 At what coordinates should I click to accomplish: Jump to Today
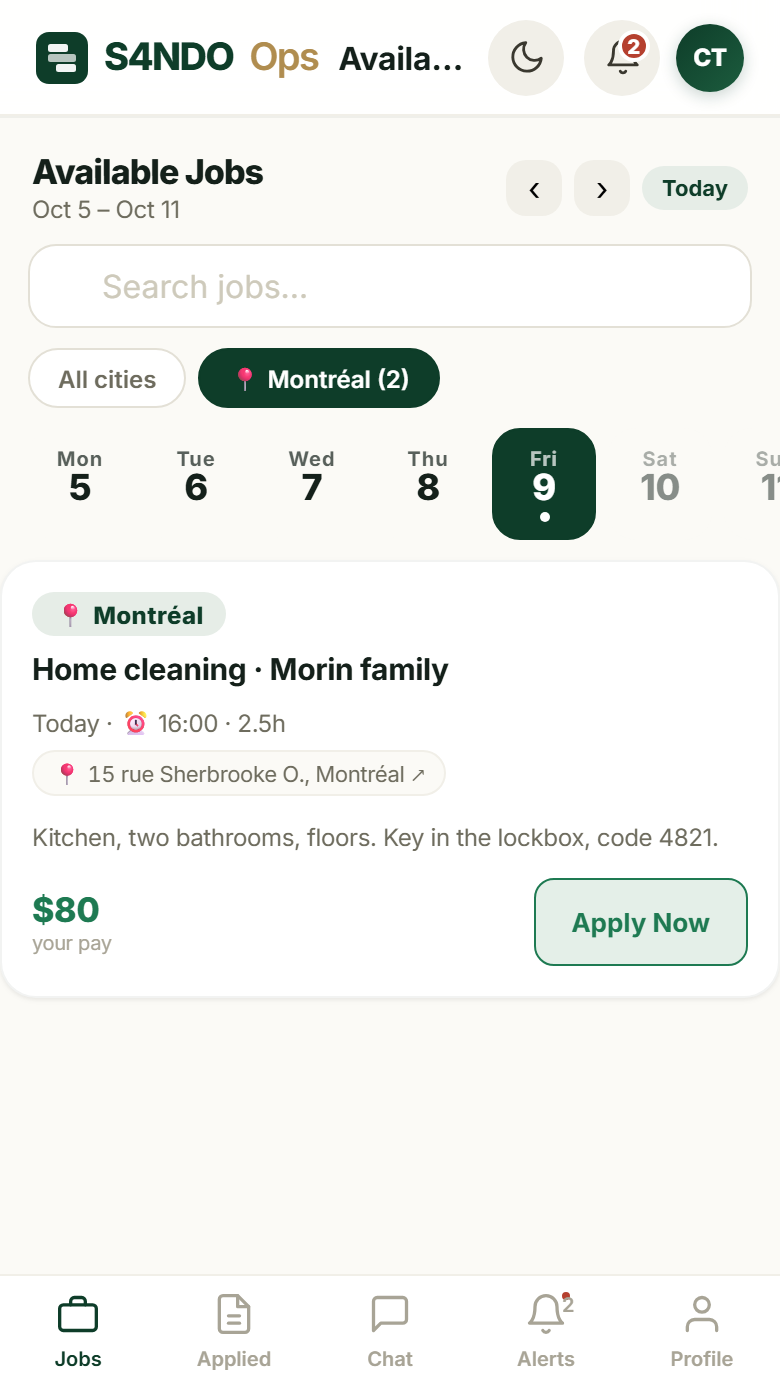tap(695, 188)
